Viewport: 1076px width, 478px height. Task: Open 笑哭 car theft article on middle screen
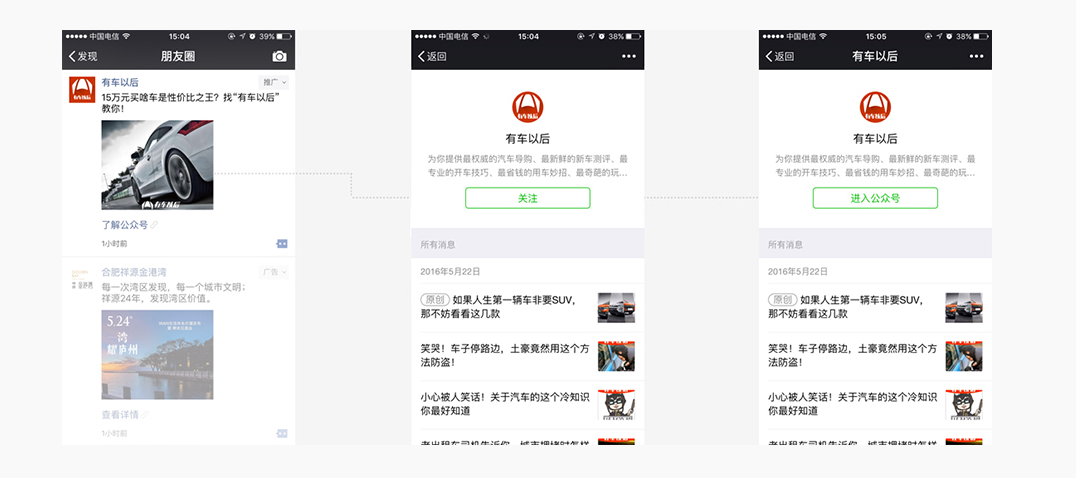527,356
